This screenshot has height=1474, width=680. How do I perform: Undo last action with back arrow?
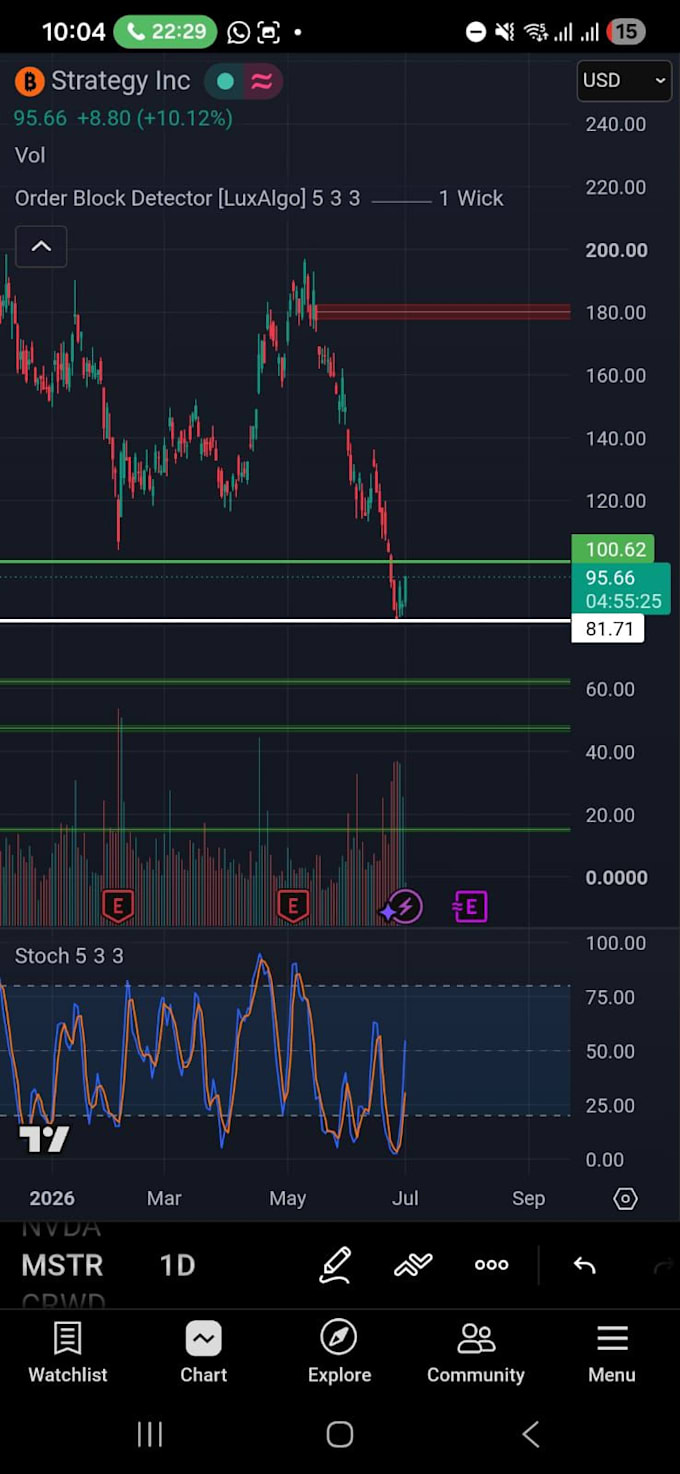coord(585,1266)
